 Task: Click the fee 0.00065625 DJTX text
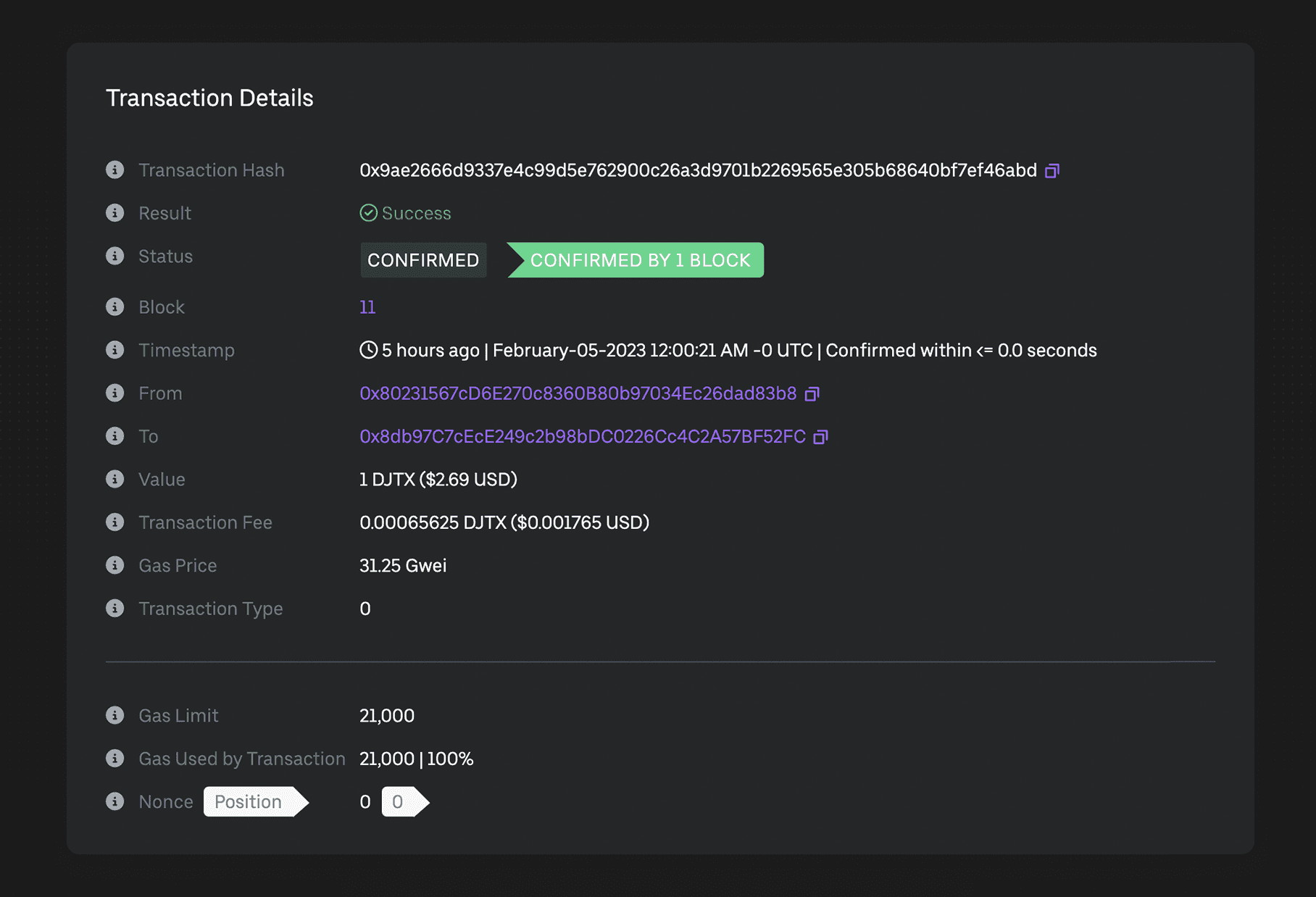coord(504,522)
